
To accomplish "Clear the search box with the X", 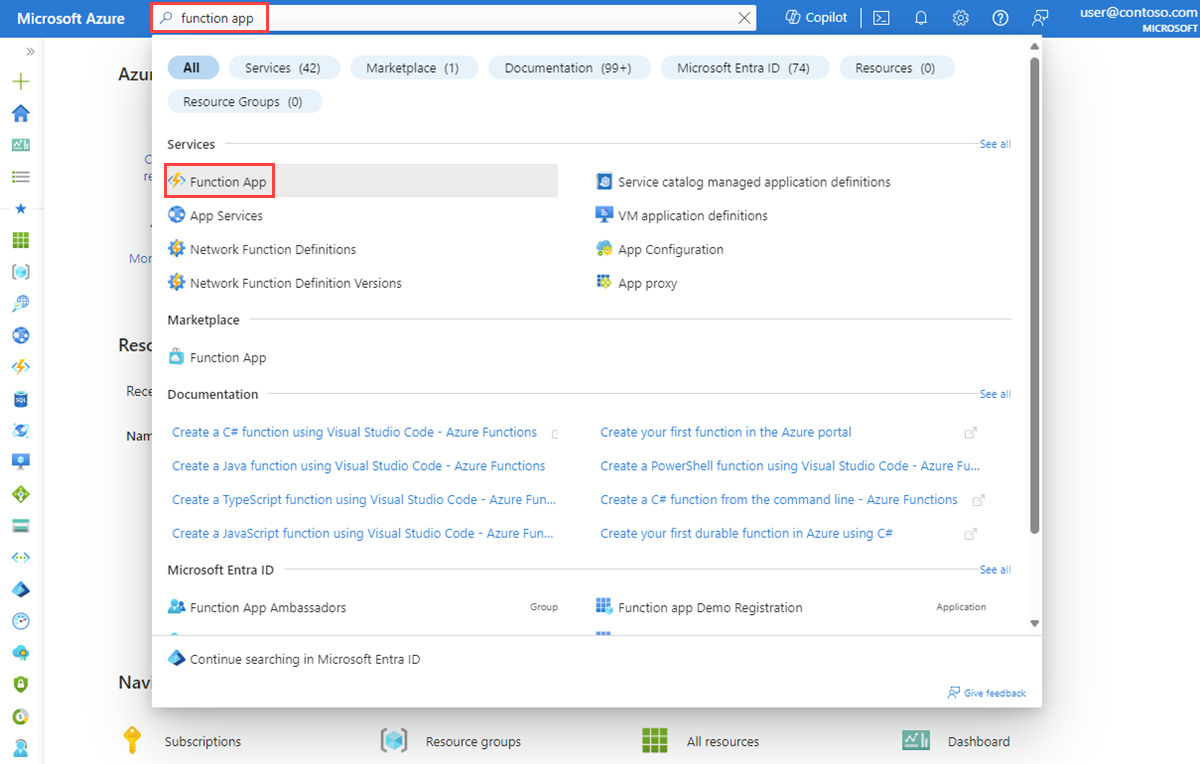I will 744,18.
